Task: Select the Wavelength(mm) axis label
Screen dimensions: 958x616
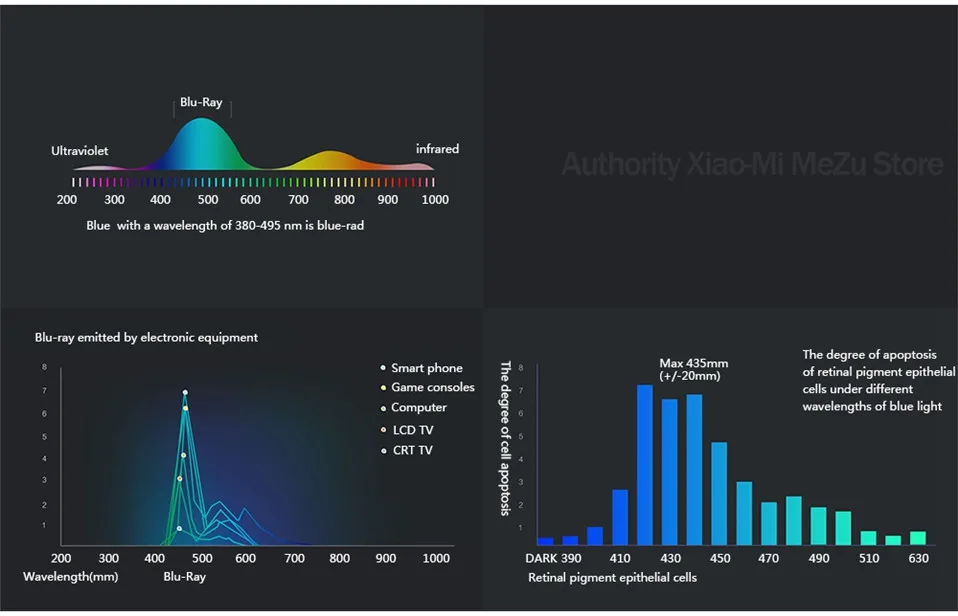Action: point(71,577)
